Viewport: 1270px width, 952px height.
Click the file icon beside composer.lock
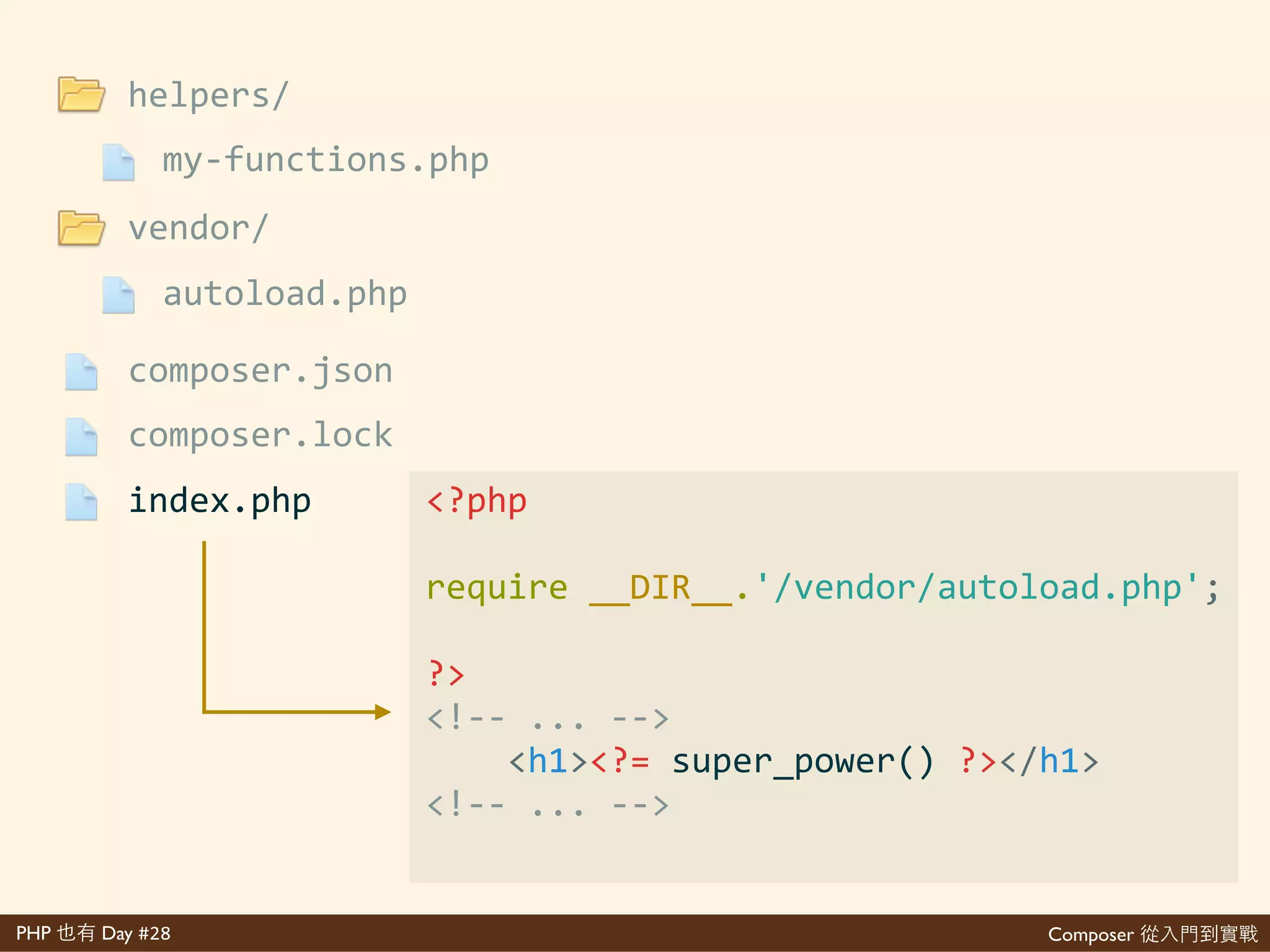[x=81, y=437]
